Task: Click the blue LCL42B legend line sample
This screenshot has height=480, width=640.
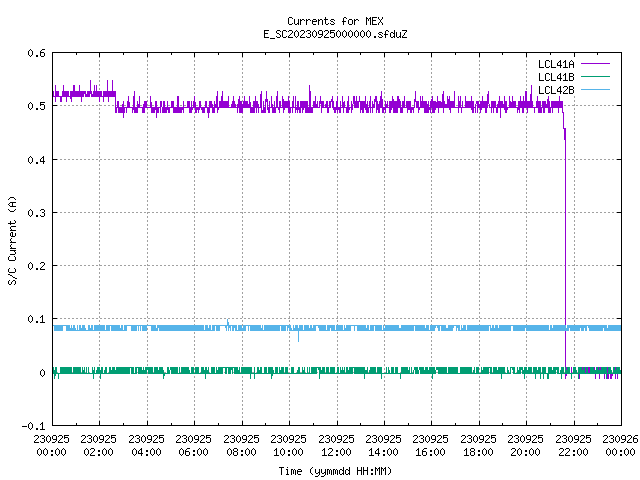Action: [x=595, y=90]
